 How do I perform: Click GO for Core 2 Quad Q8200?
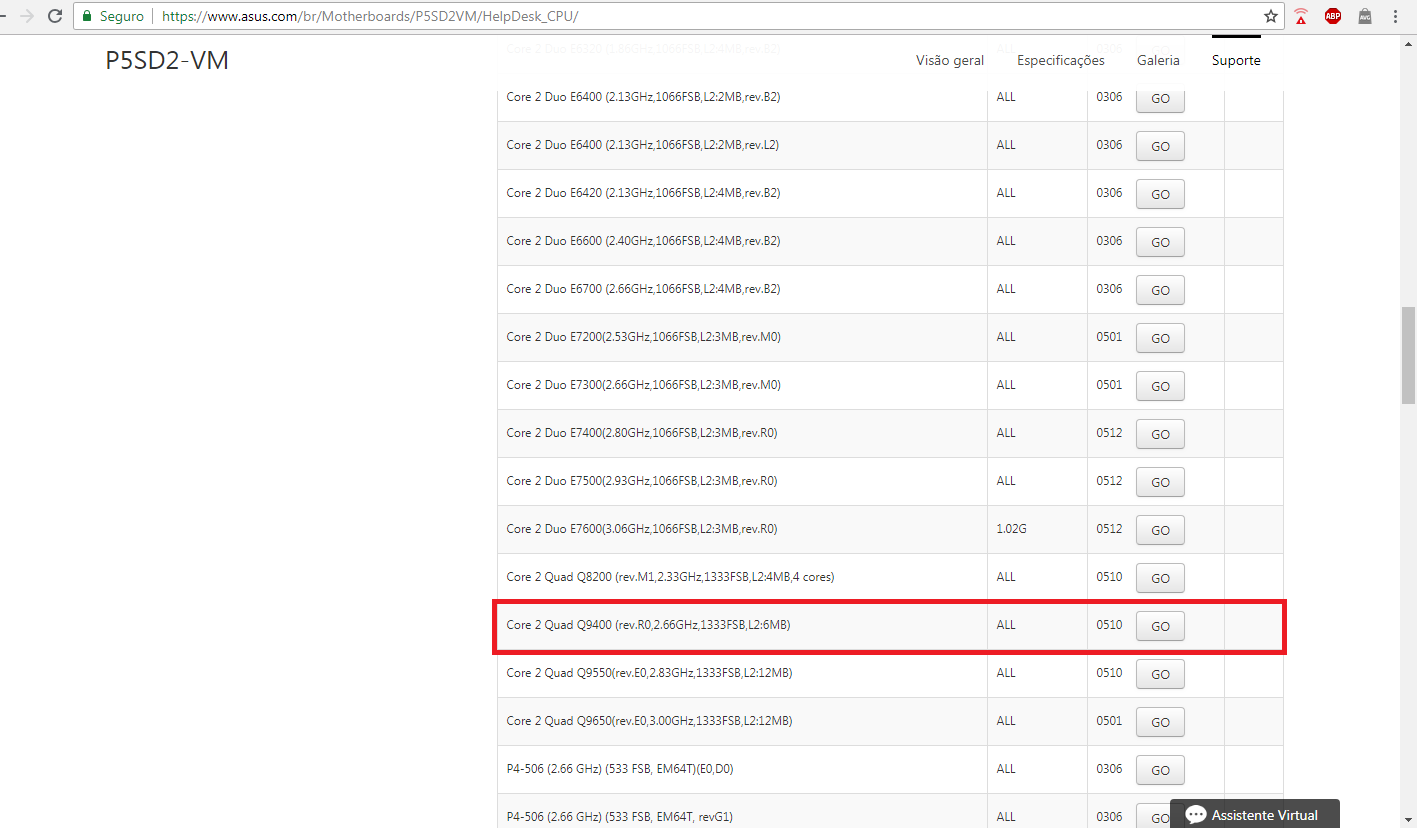[1160, 578]
